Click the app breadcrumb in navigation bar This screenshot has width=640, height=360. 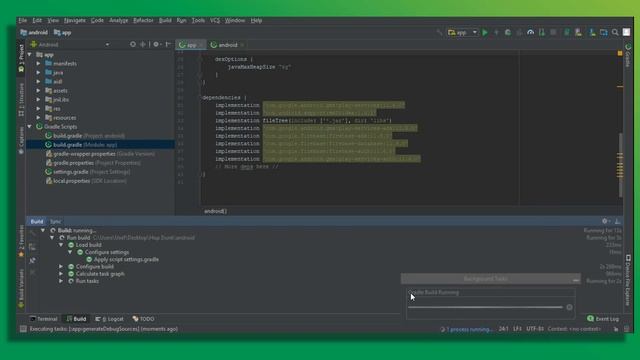63,32
